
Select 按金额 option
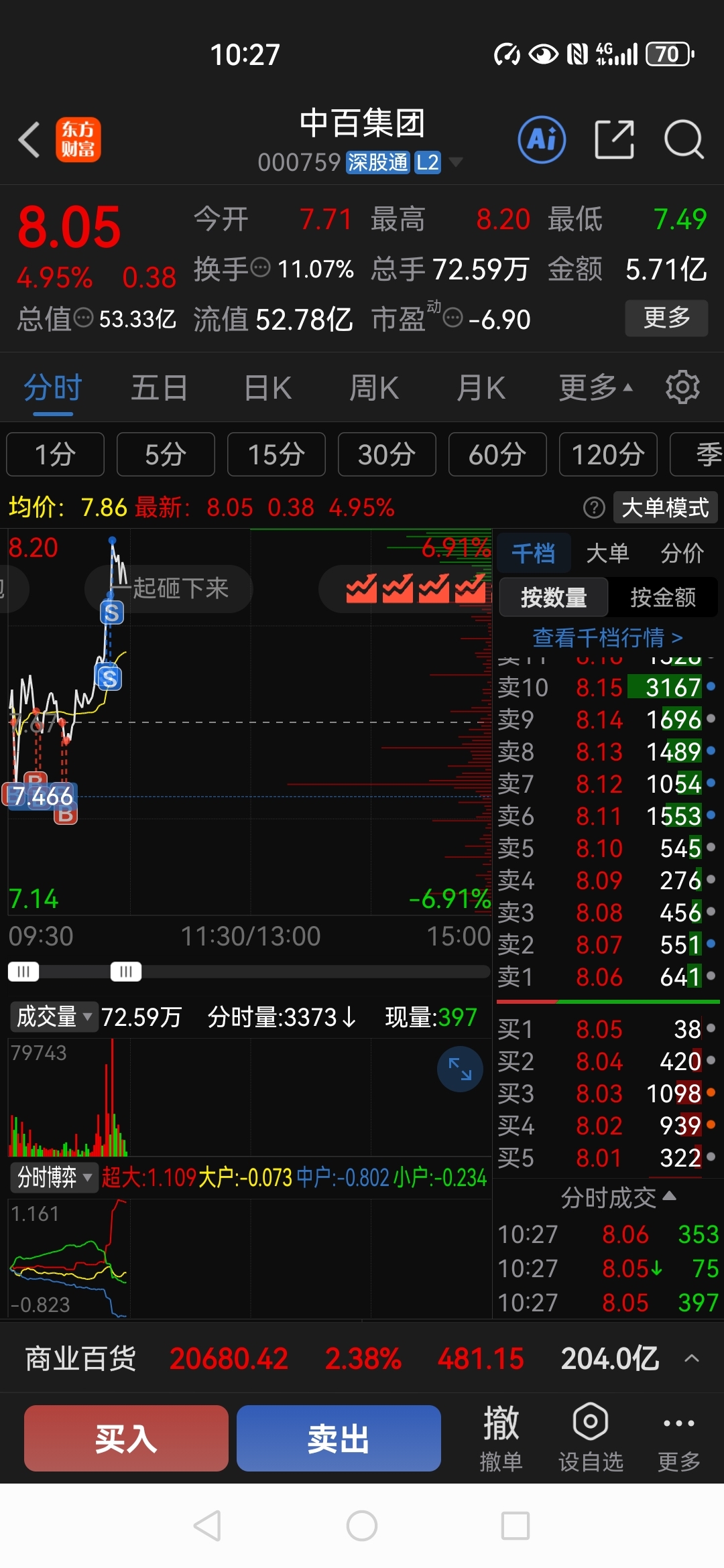coord(663,597)
